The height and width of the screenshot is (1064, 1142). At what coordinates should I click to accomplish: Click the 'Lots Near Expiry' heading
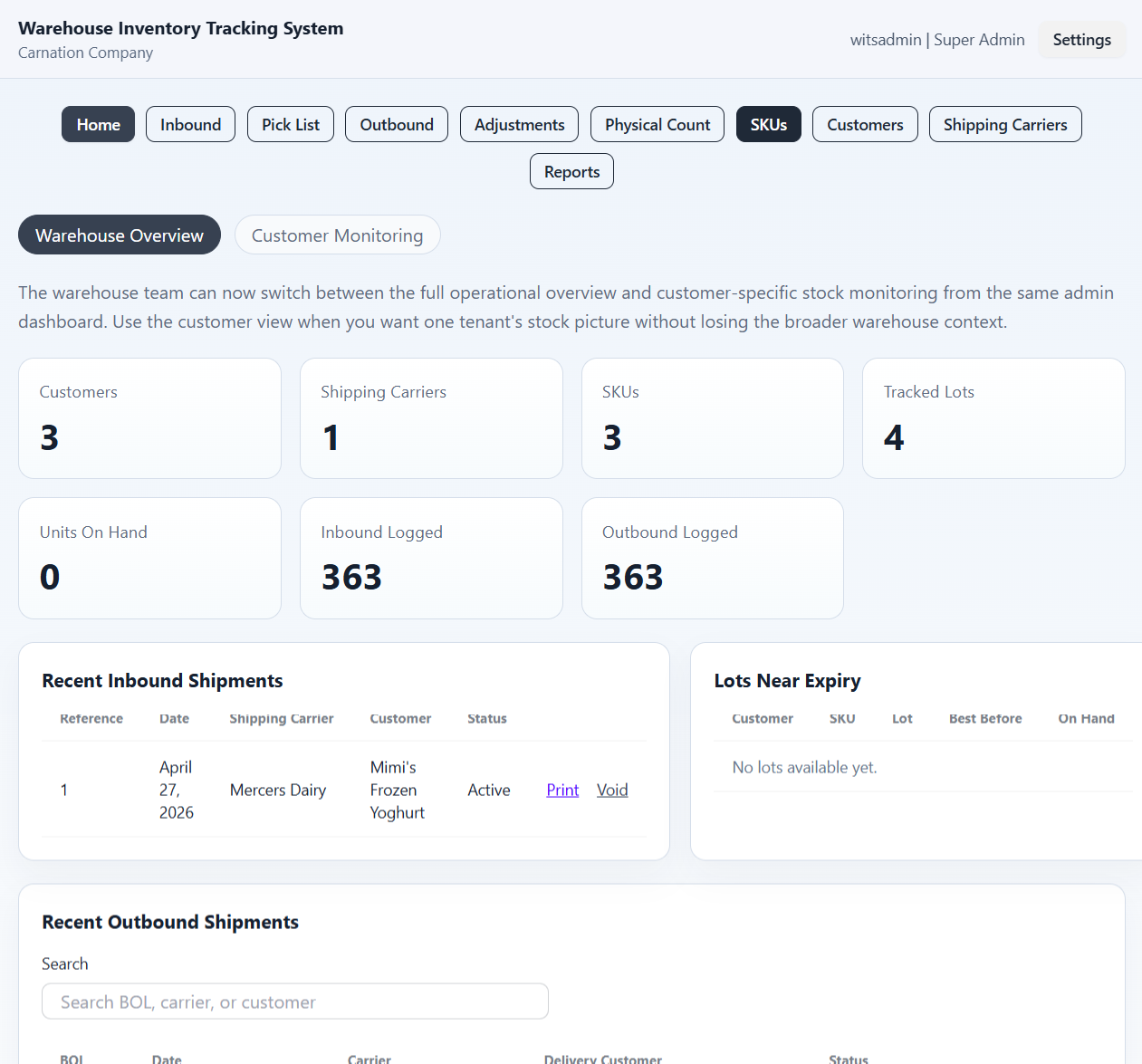pos(787,680)
